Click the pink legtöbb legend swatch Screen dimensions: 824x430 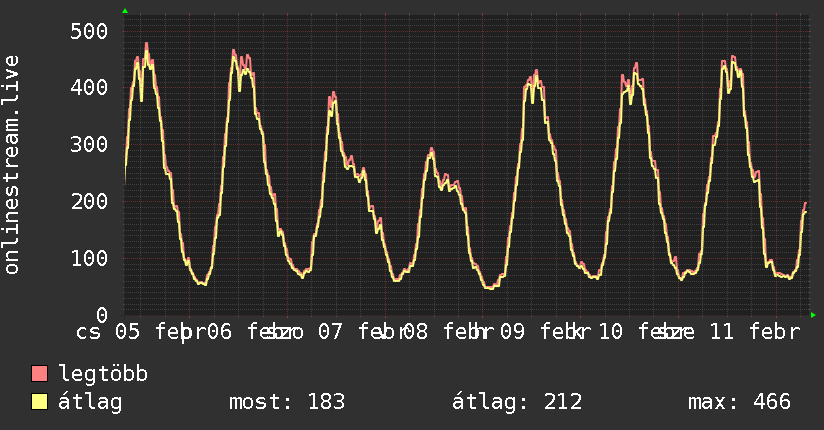tap(39, 374)
